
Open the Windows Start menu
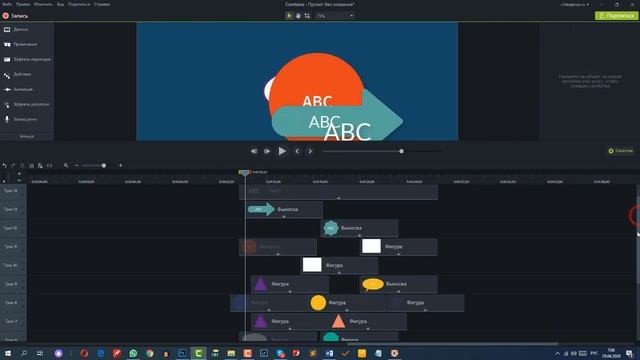7,353
